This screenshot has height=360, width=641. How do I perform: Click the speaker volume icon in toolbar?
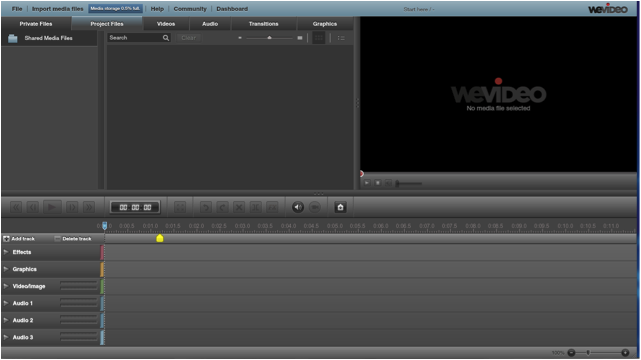point(298,207)
